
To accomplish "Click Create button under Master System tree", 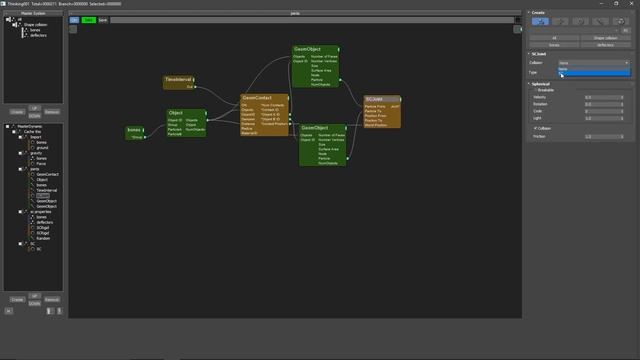I will click(17, 112).
